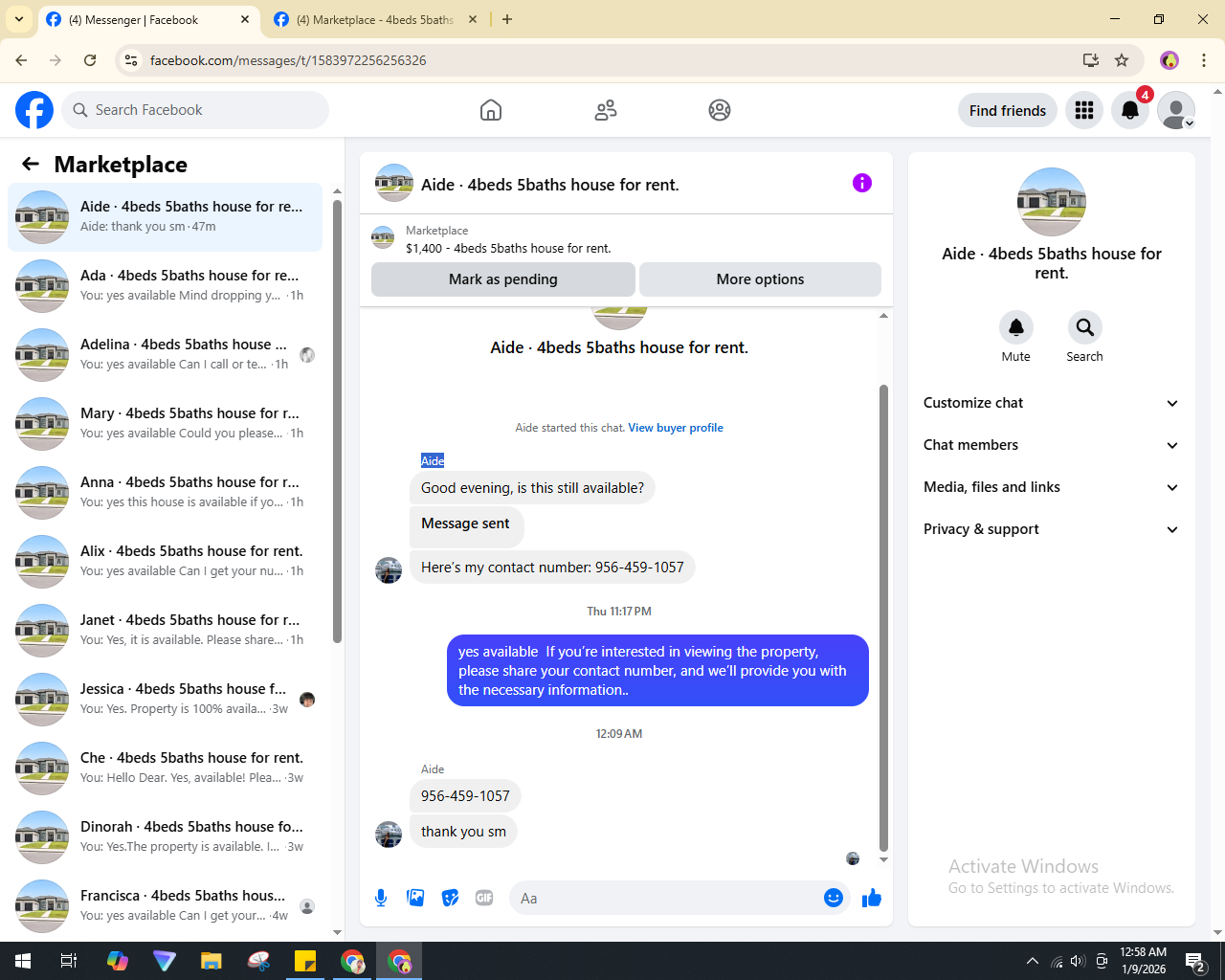Click the Search Facebook field
Screen dimensions: 1225x980
pyautogui.click(x=195, y=110)
